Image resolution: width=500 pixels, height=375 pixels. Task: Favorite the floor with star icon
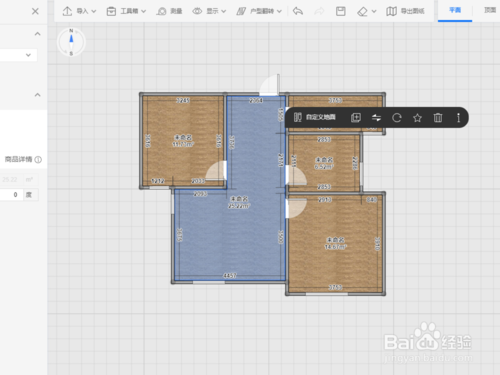tap(417, 117)
